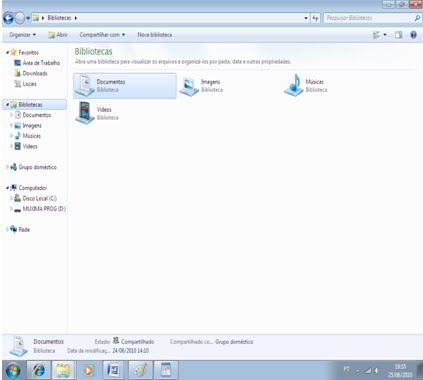Open the Compartilhar com dropdown menu
423x380 pixels.
pos(102,35)
